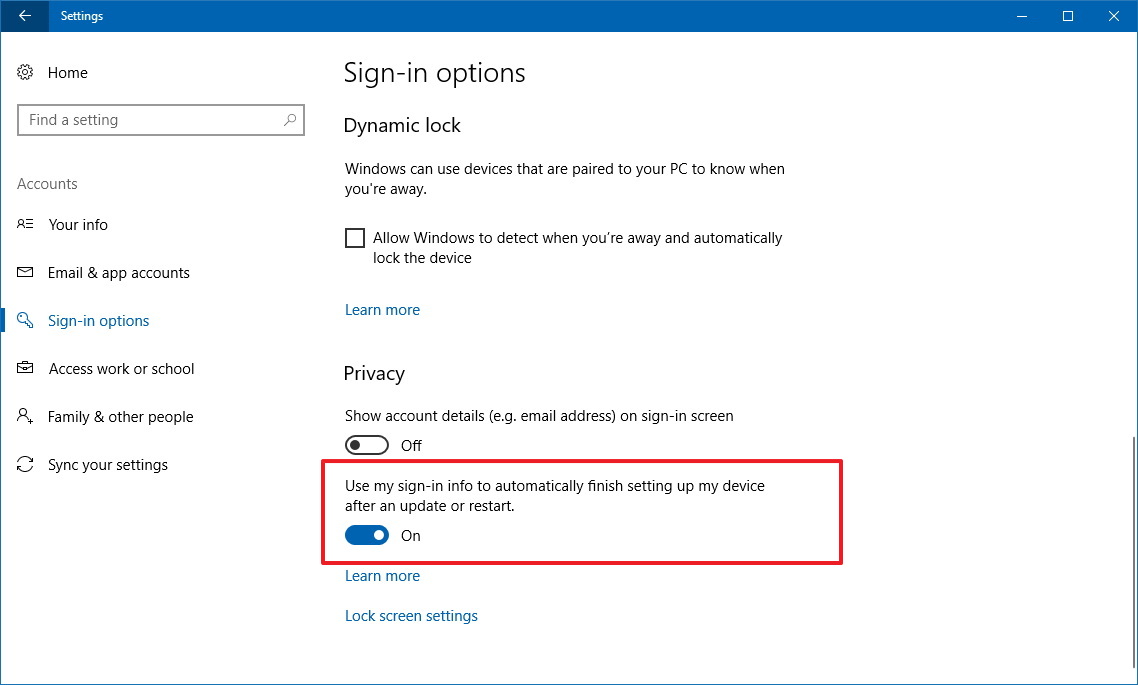This screenshot has width=1138, height=685.
Task: Open Your info account settings
Action: click(x=25, y=224)
